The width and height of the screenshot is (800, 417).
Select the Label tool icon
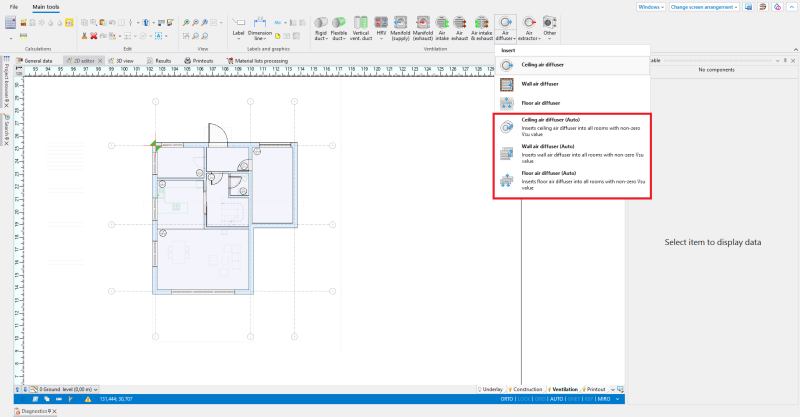[238, 22]
